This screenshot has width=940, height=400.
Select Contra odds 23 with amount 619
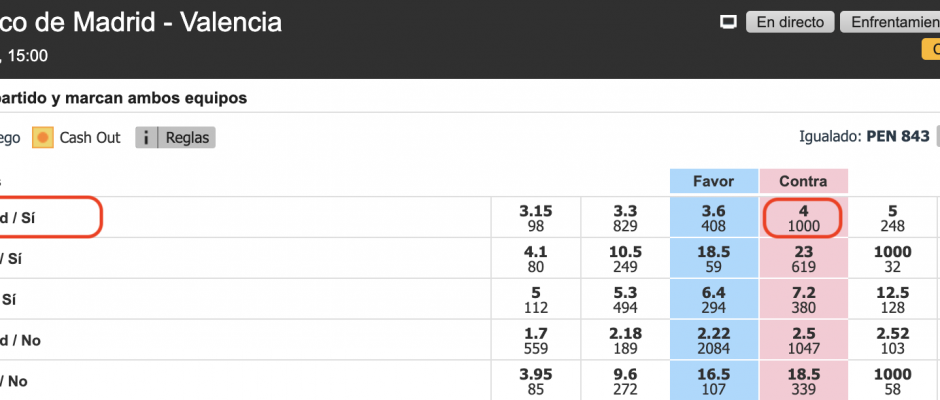[x=803, y=259]
